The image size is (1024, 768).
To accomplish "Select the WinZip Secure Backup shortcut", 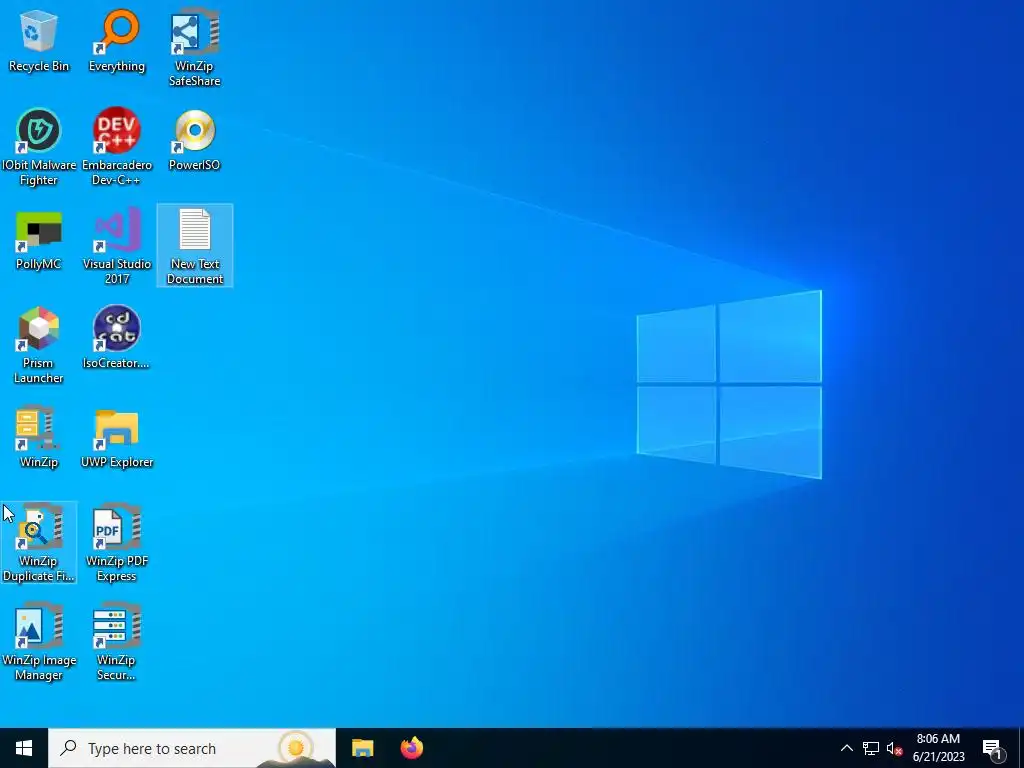I will pos(117,643).
